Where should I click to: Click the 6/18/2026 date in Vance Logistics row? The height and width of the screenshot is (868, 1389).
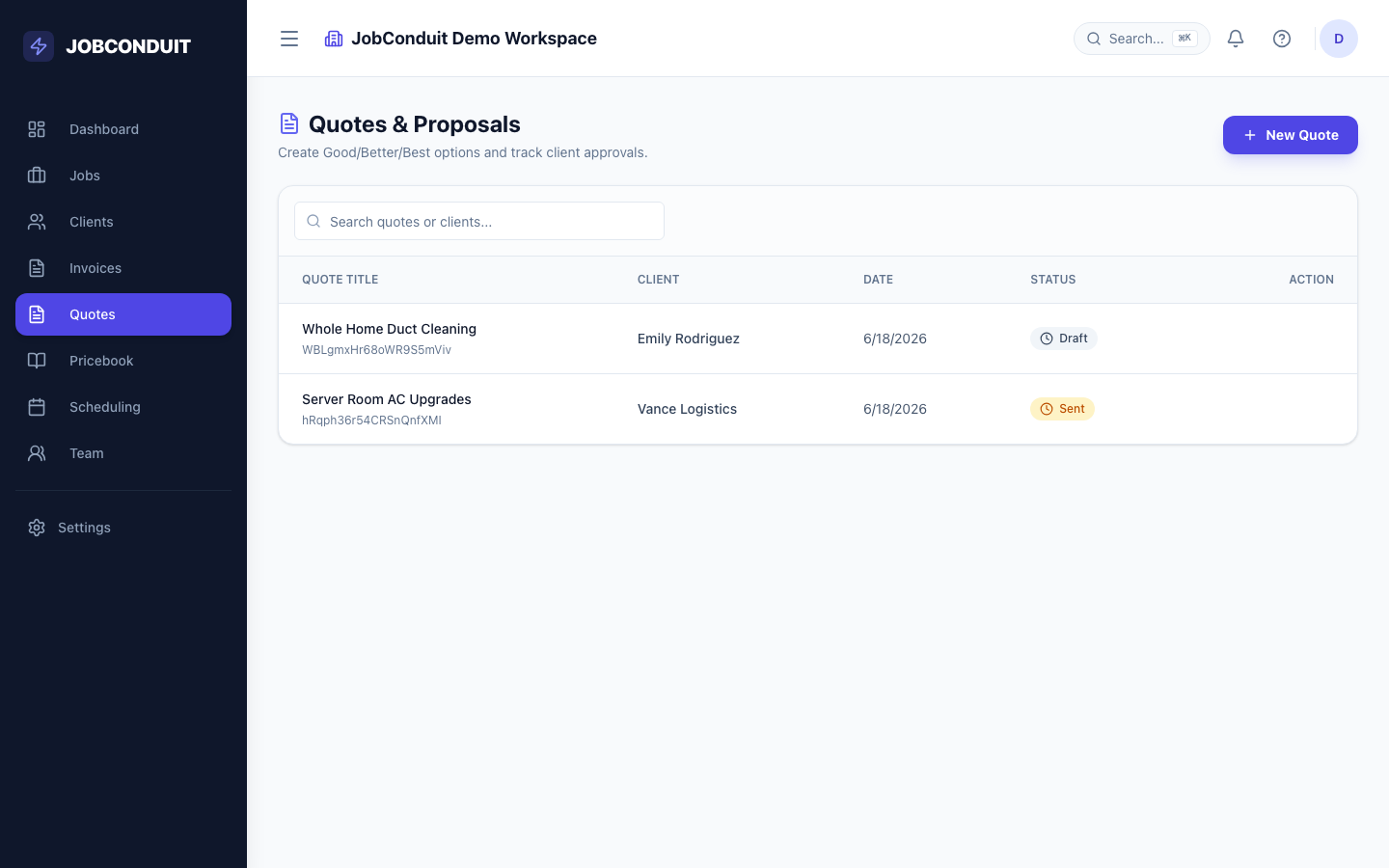coord(895,409)
